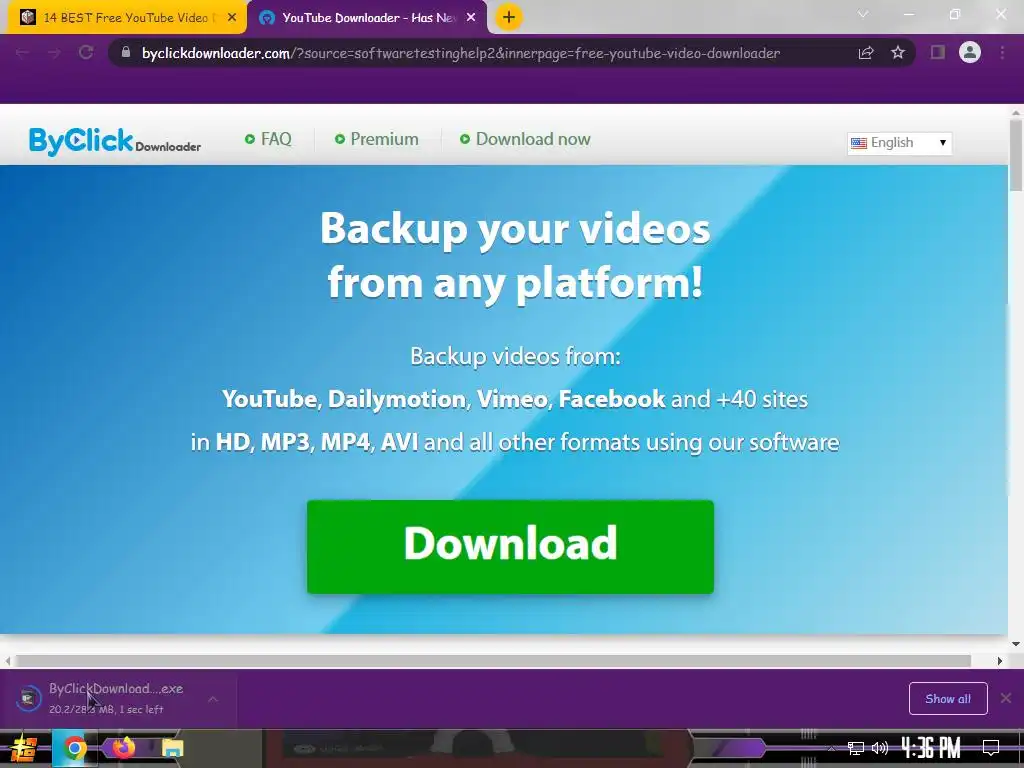Reload the page with the refresh icon
1024x768 pixels.
coord(86,52)
